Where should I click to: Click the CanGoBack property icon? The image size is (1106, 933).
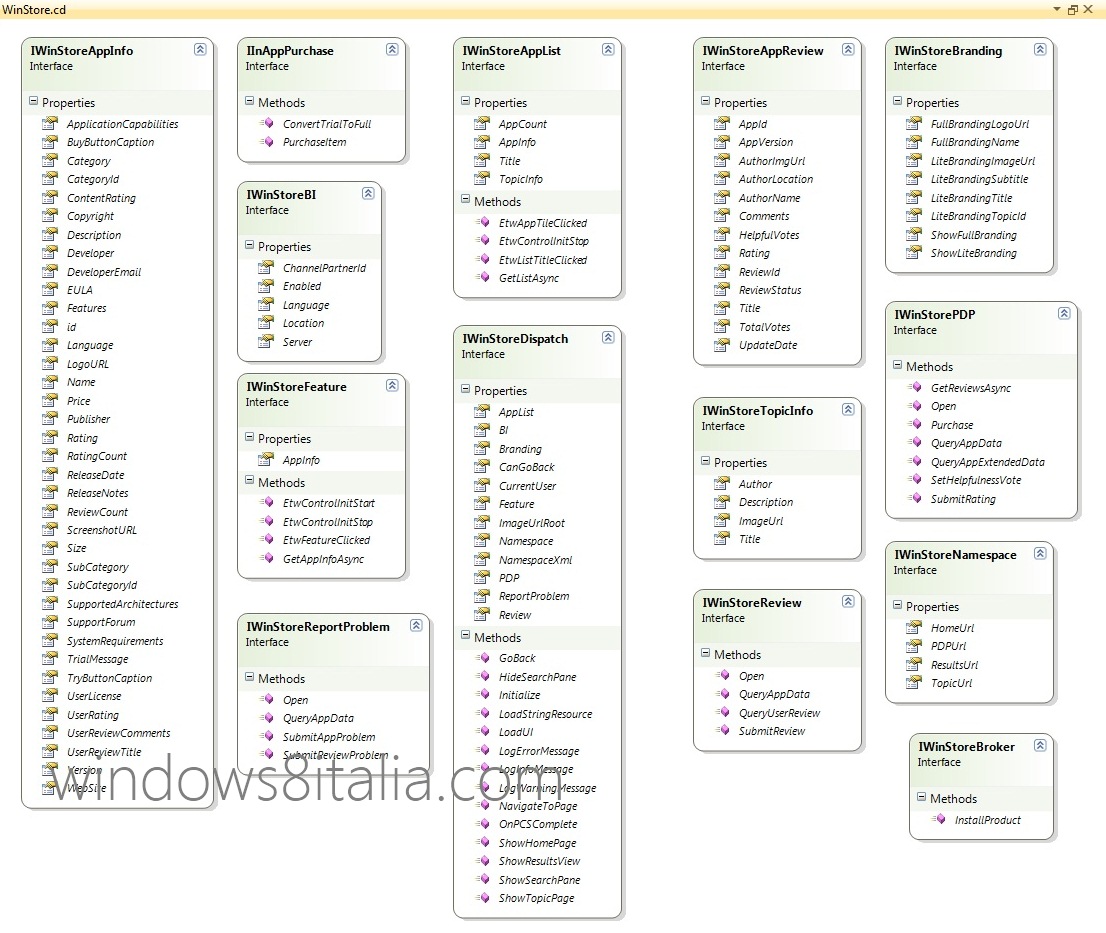pyautogui.click(x=481, y=467)
